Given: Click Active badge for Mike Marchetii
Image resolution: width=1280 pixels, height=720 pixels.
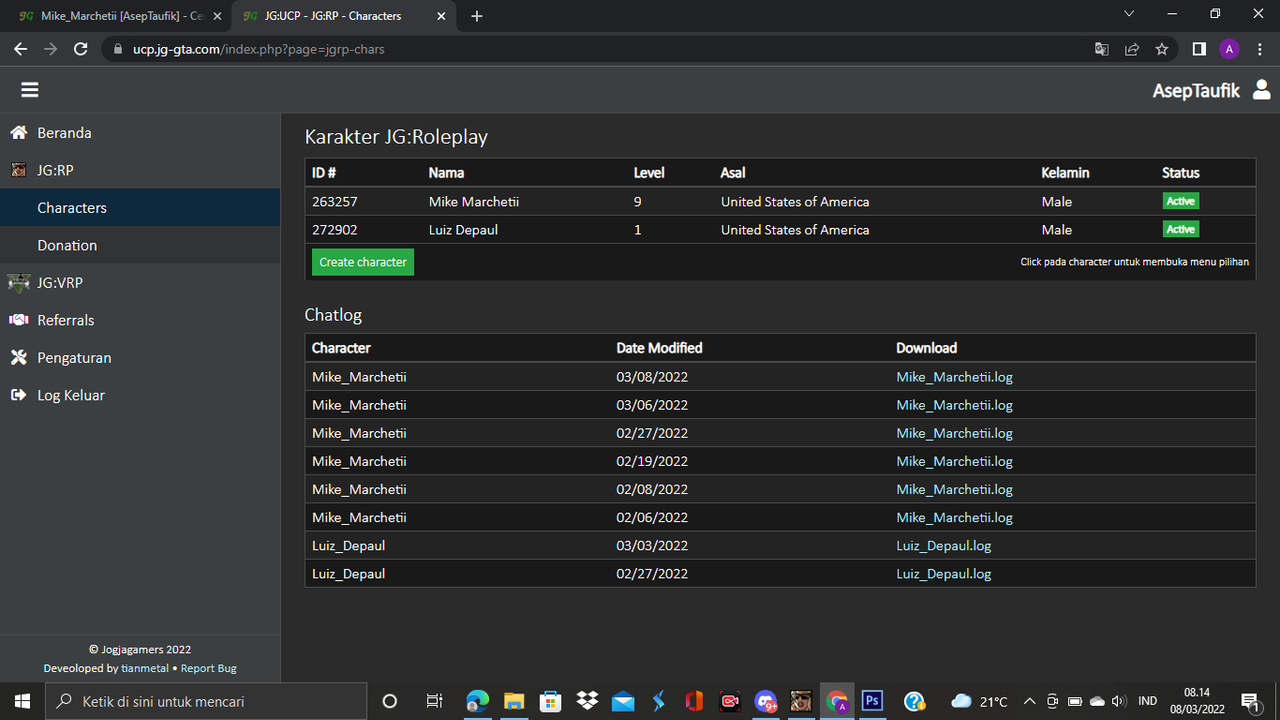Looking at the screenshot, I should [1180, 201].
